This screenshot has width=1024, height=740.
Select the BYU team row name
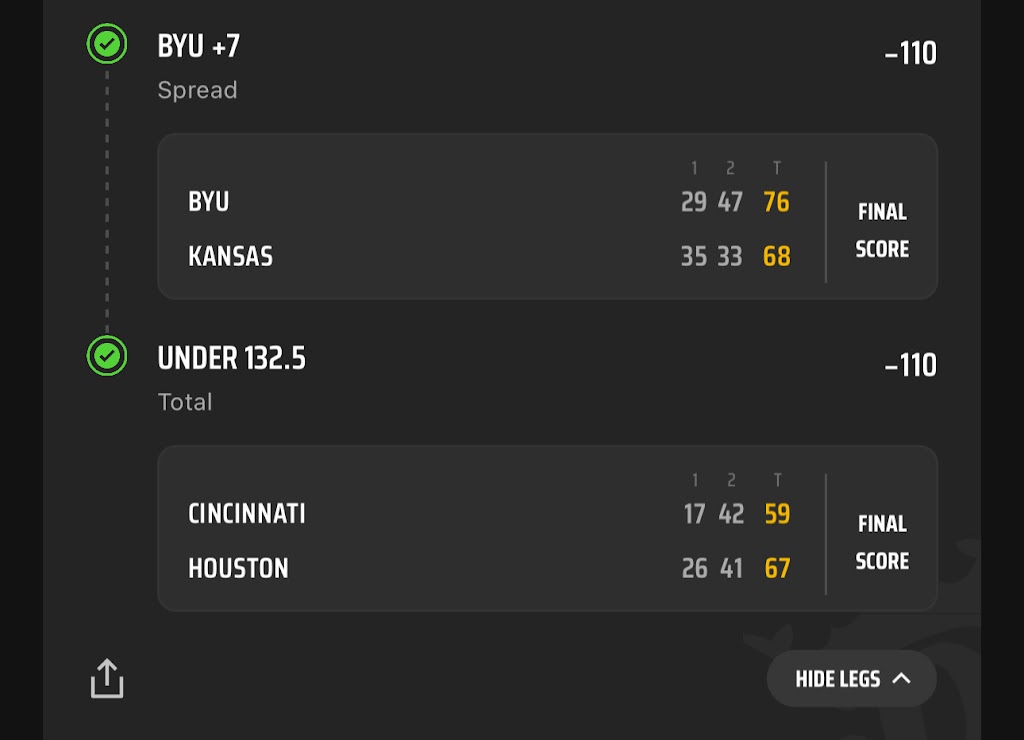coord(209,202)
